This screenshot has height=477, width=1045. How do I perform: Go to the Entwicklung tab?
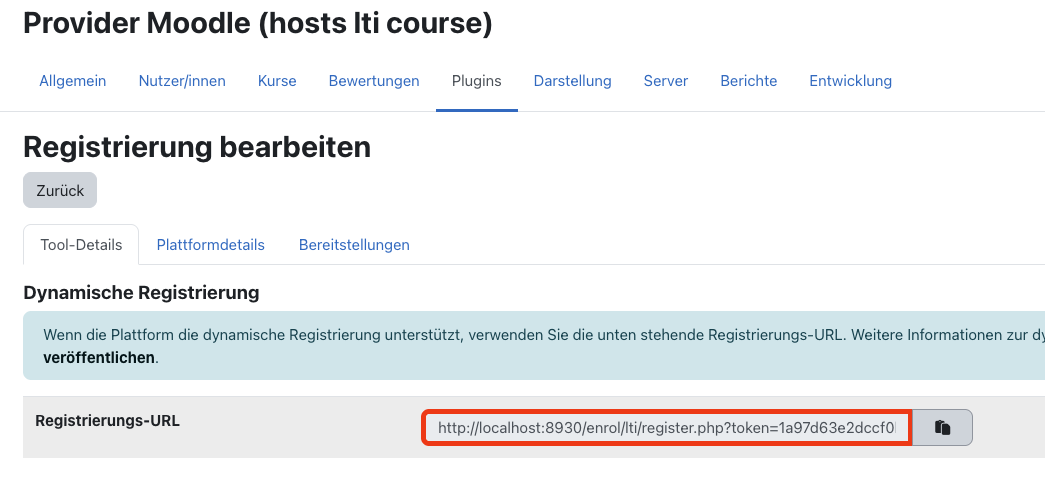click(x=850, y=81)
